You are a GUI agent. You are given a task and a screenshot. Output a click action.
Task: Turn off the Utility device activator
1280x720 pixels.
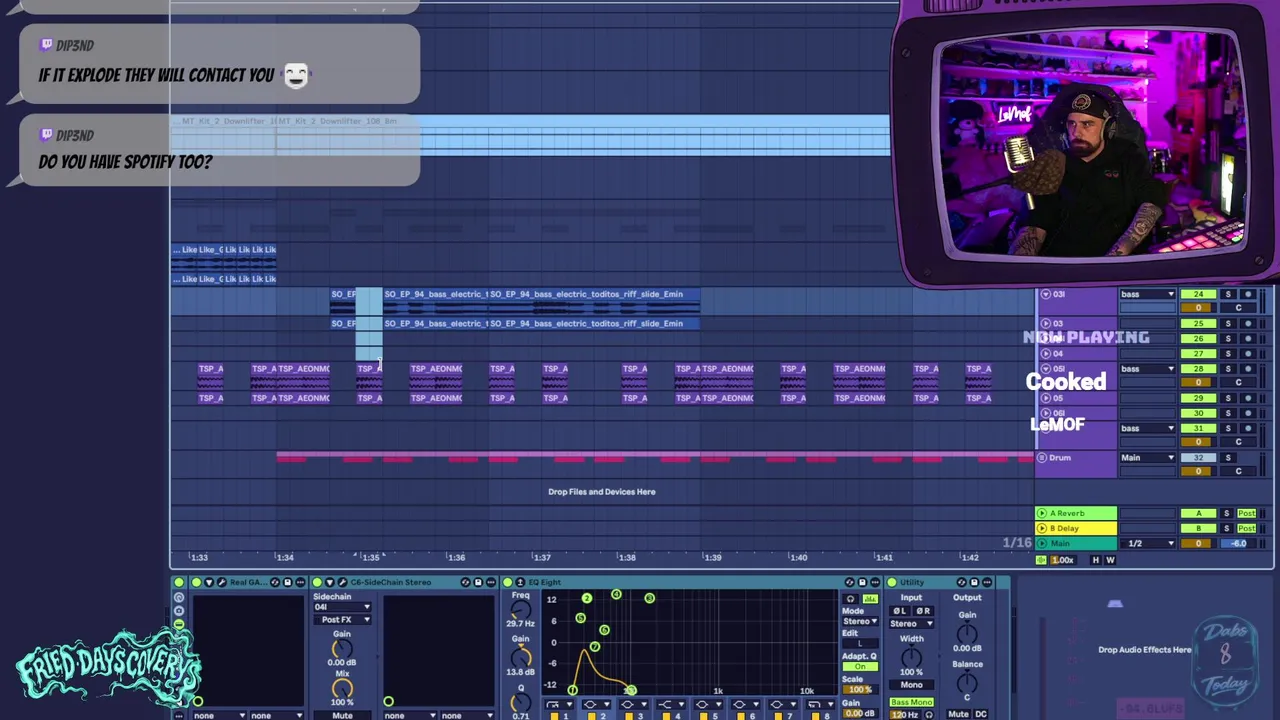point(891,582)
